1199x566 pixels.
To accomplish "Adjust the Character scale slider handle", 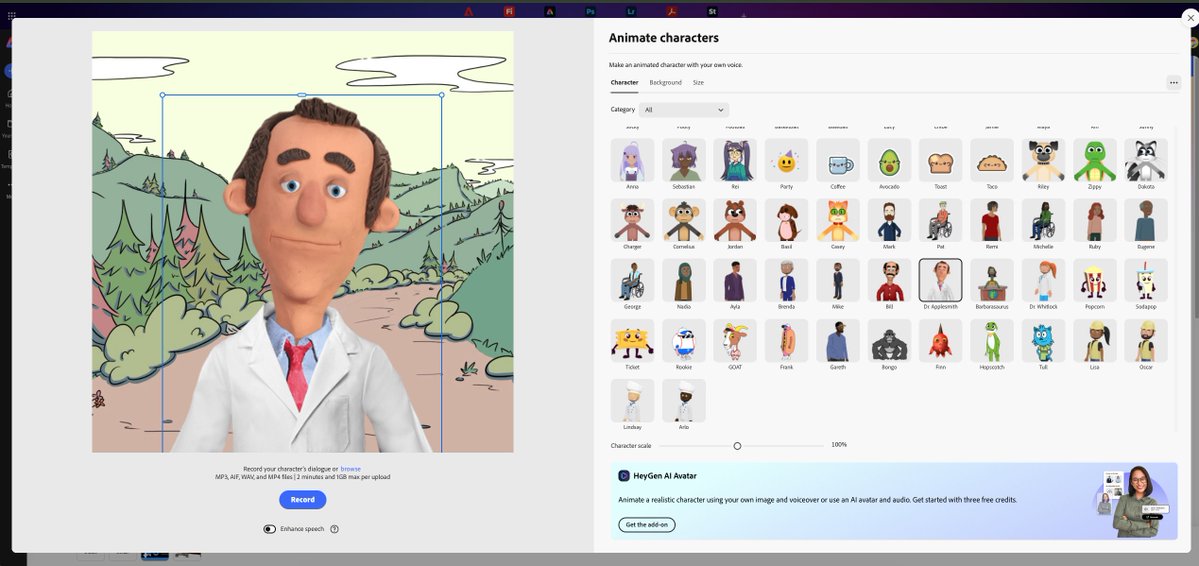I will point(737,446).
